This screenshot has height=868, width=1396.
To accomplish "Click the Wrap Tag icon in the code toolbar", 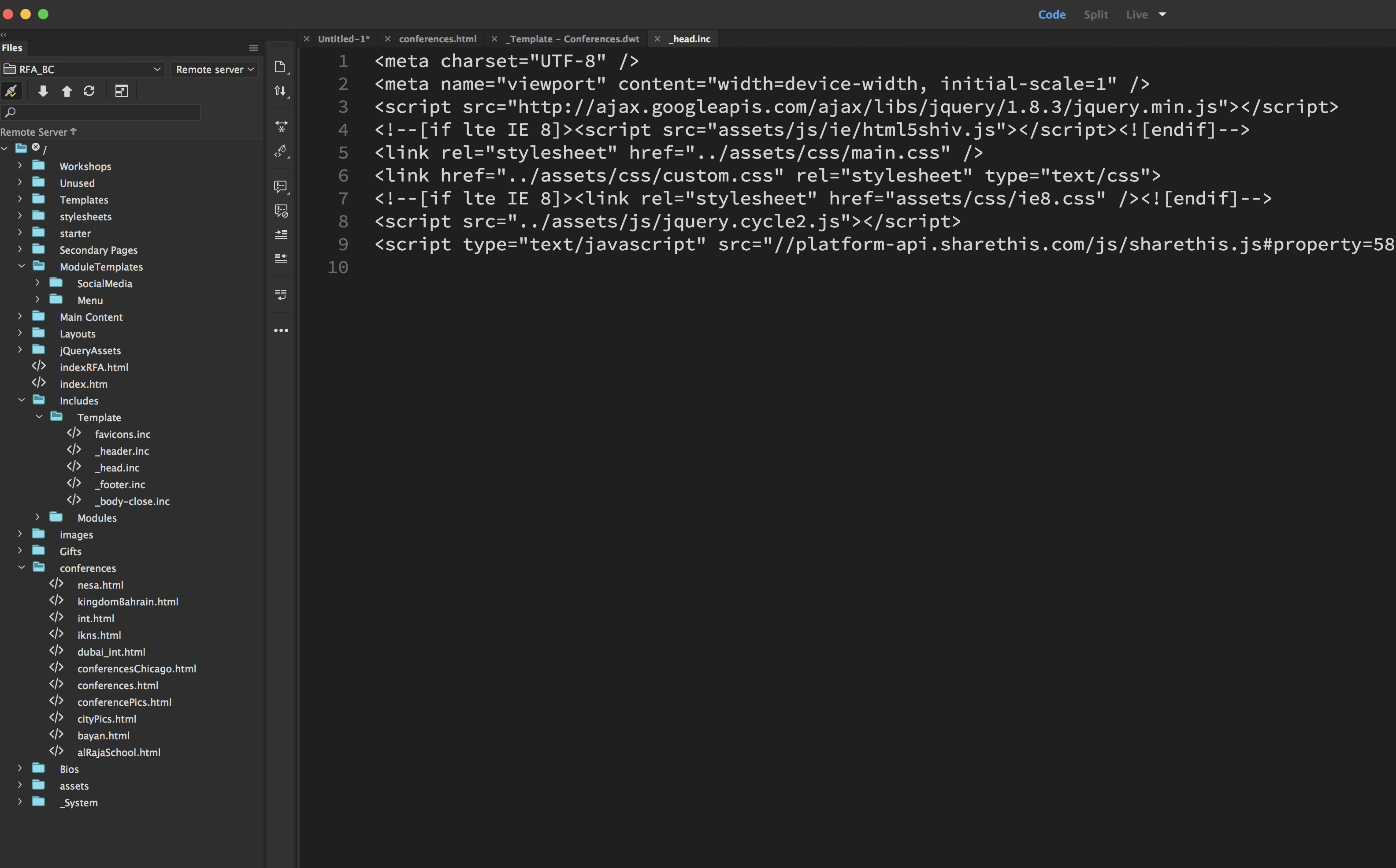I will coord(281,294).
